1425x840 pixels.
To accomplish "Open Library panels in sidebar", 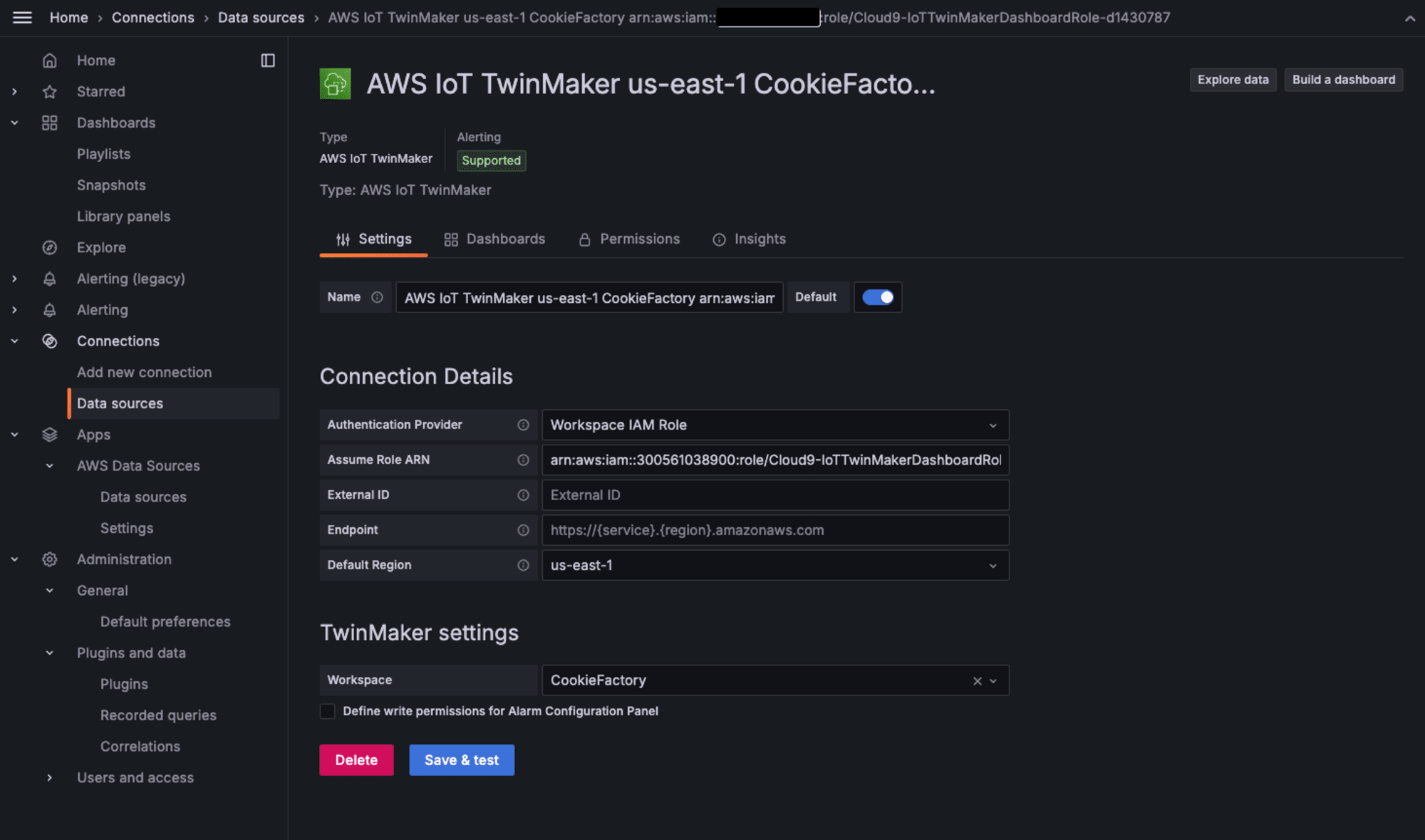I will click(x=123, y=217).
